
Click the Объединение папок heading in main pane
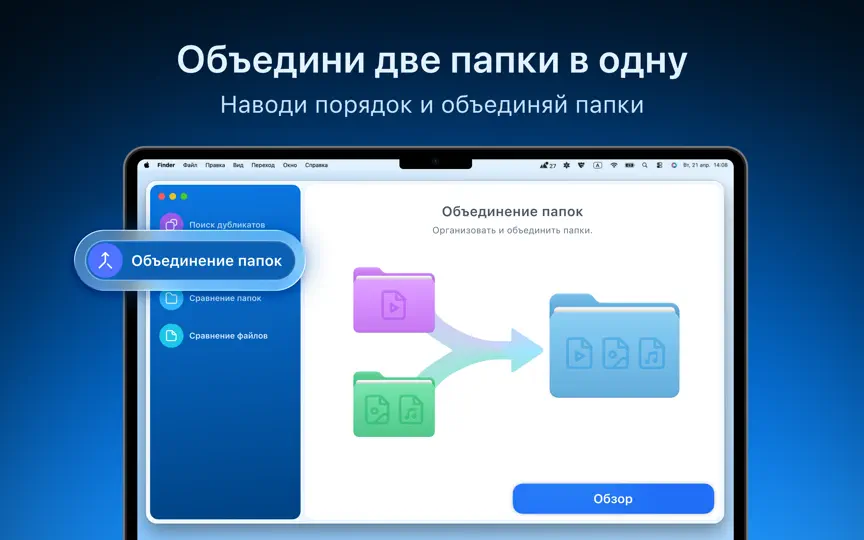(512, 212)
